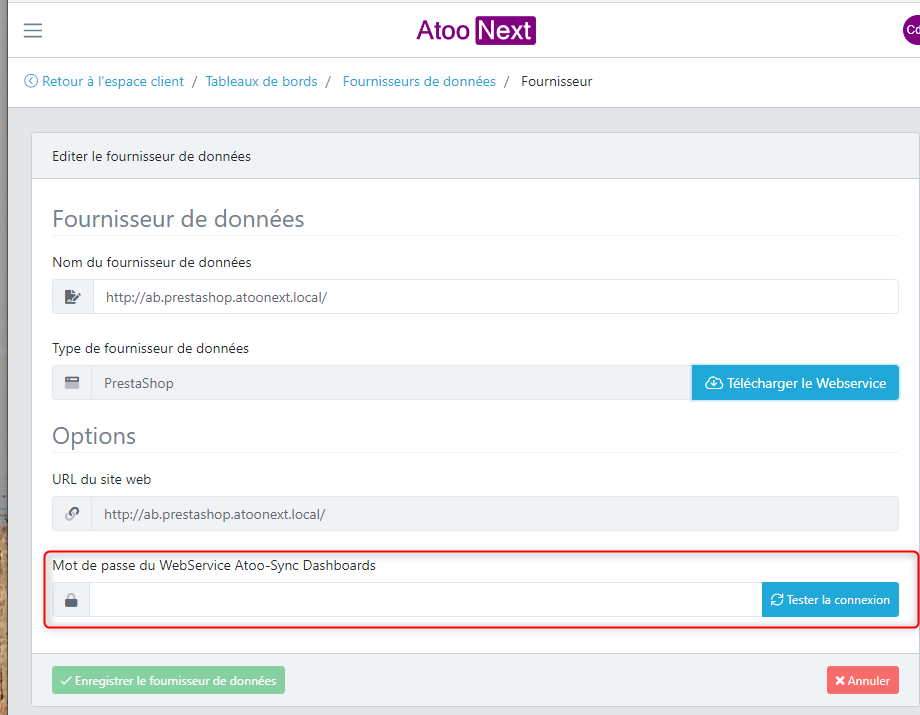
Task: Go to Retour à l'espace client
Action: (x=113, y=82)
